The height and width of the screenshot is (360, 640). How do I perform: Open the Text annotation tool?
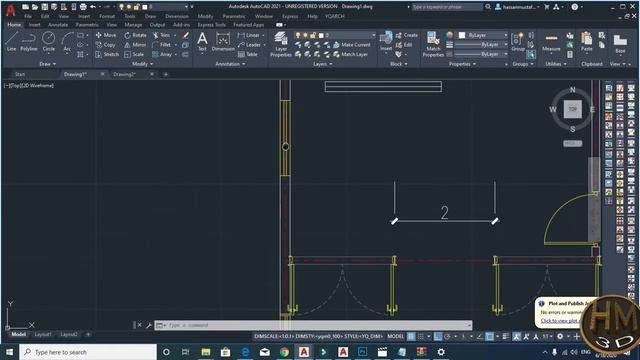(202, 42)
